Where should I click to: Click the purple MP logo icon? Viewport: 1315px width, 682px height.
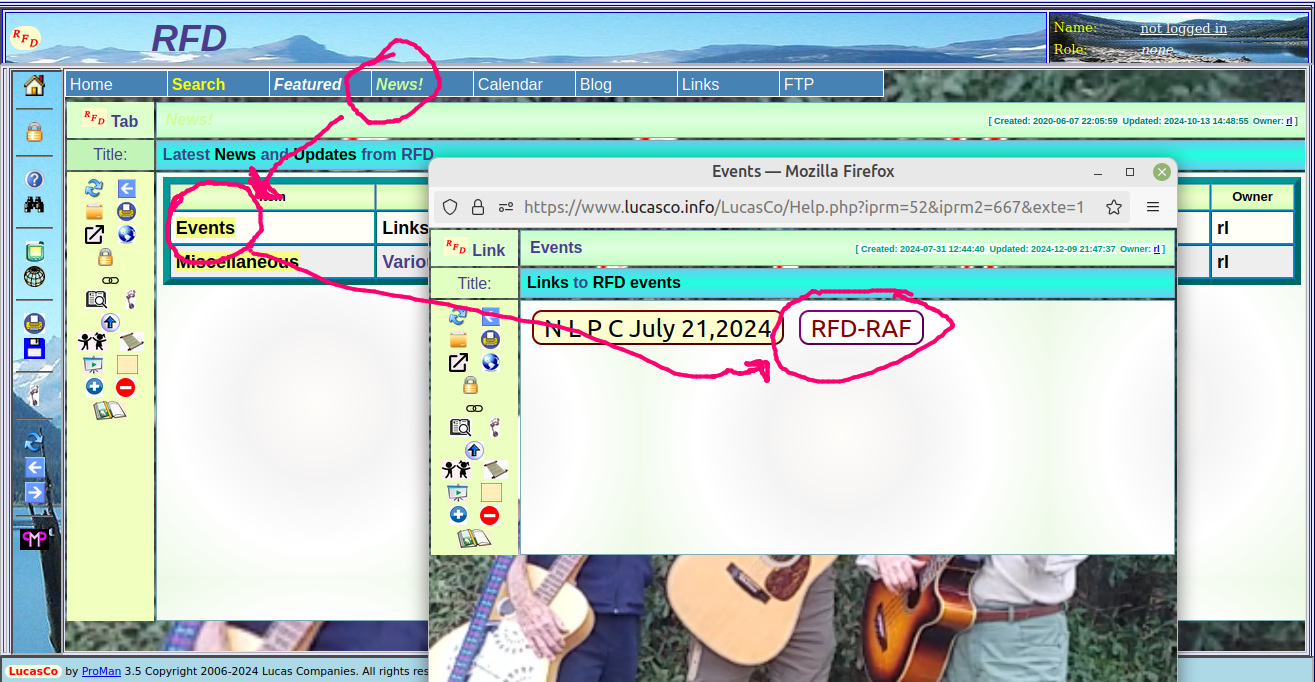click(34, 539)
